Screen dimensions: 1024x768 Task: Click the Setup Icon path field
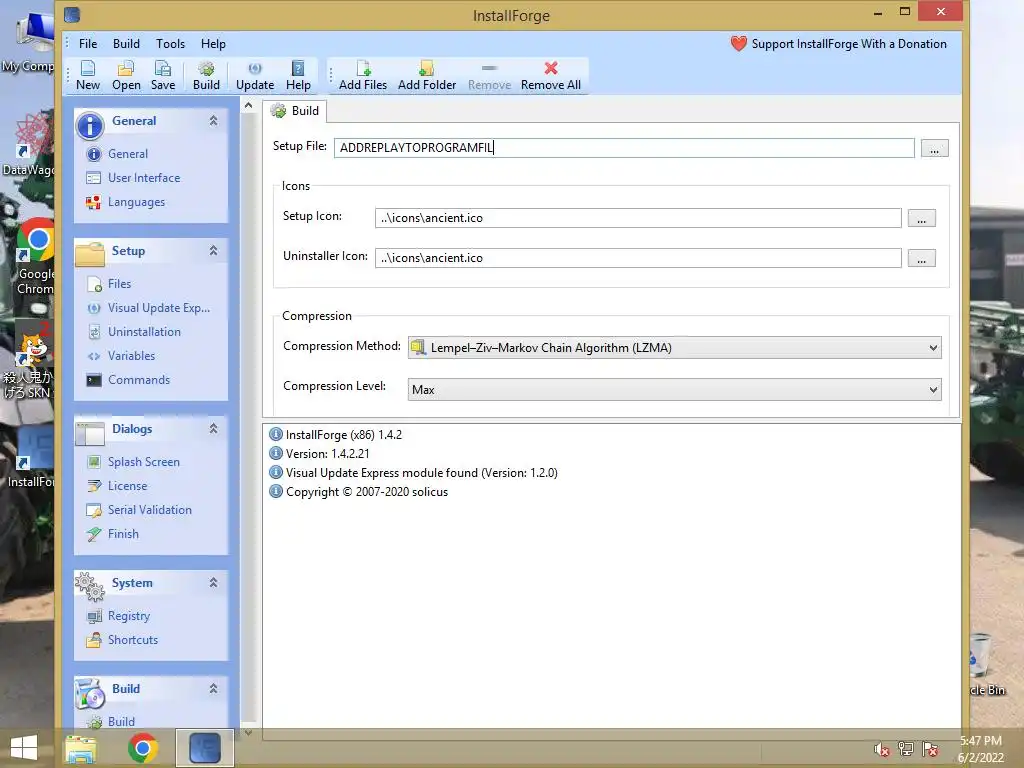point(638,218)
